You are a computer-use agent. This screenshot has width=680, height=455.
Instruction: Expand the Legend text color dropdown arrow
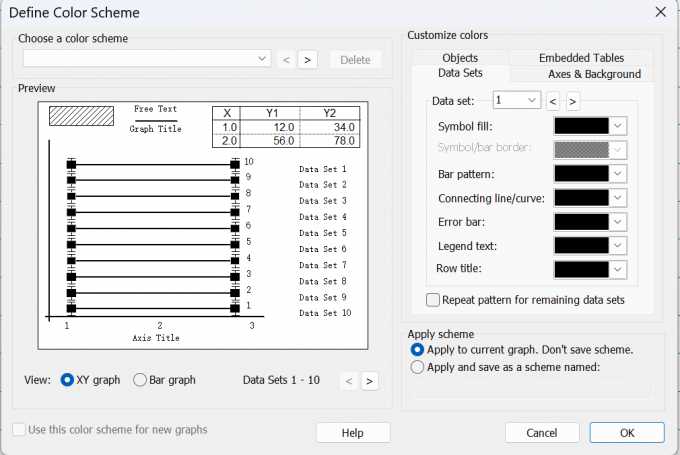coord(618,246)
